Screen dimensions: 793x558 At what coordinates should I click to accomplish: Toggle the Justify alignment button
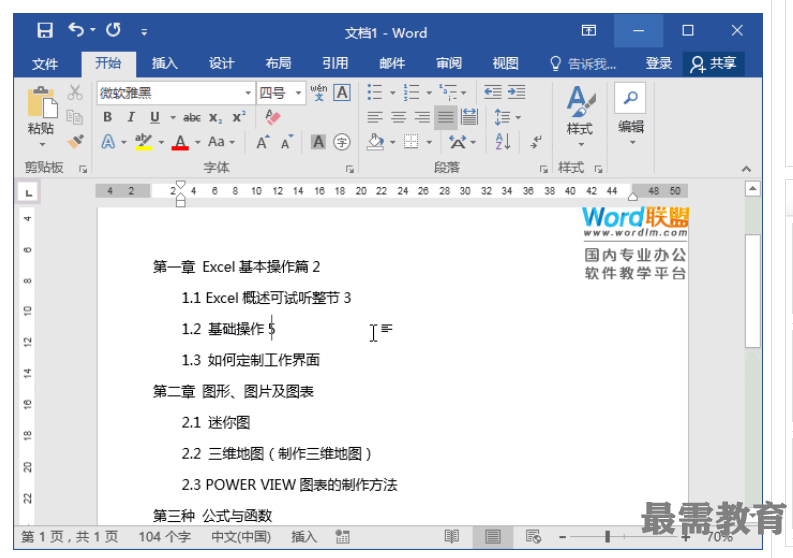coord(446,117)
